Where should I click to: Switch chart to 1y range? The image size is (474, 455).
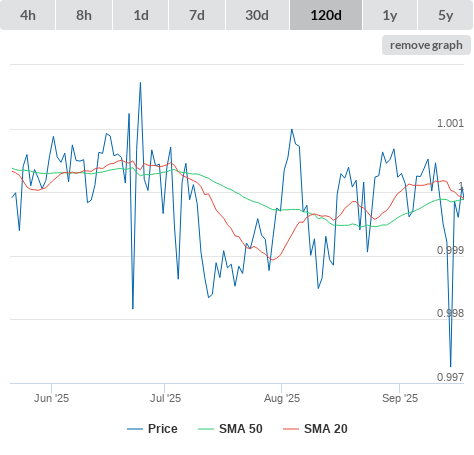click(x=390, y=15)
